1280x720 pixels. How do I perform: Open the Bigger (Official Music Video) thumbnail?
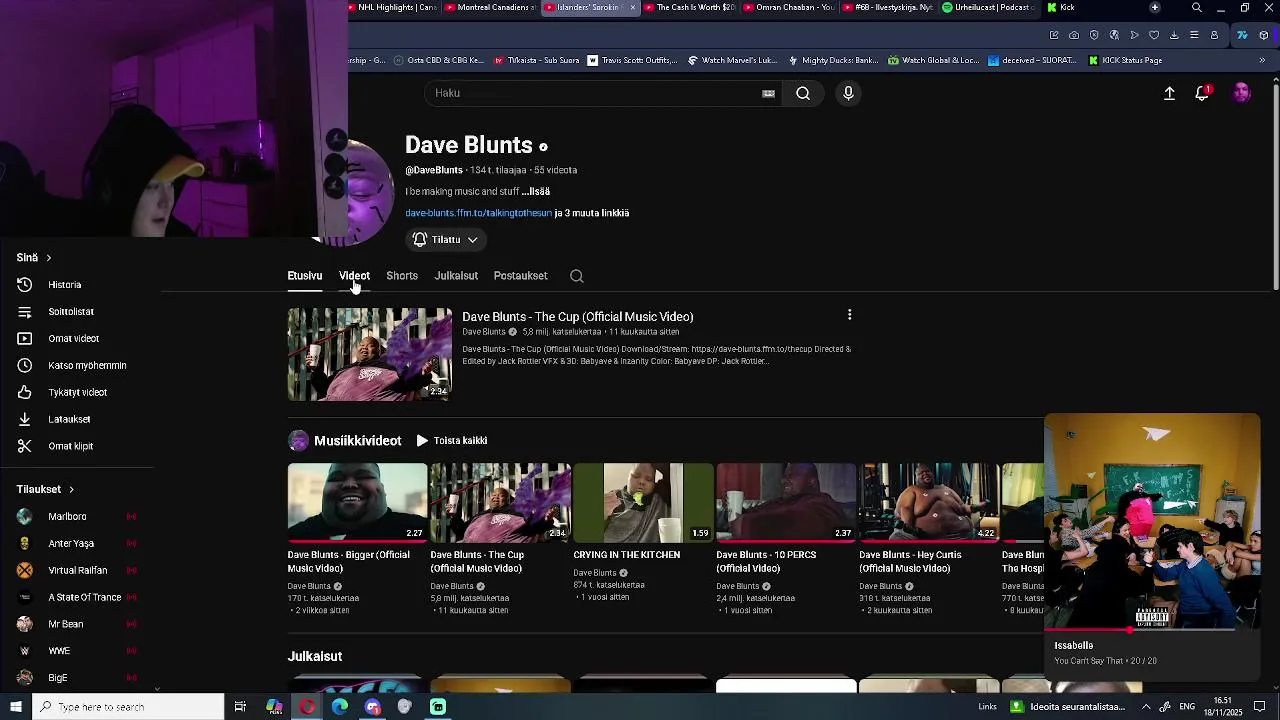click(x=357, y=502)
